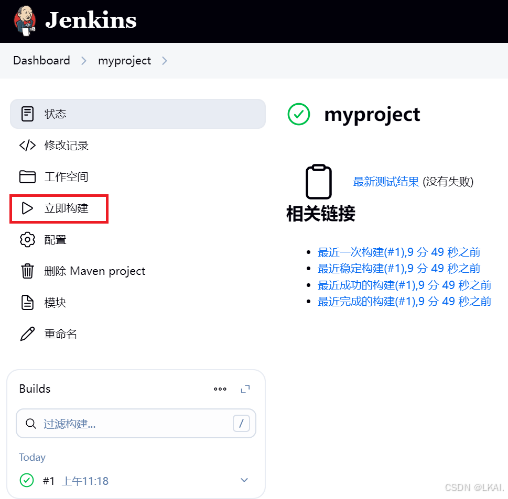508x499 pixels.
Task: Click the 工作空间 folder icon
Action: [x=27, y=177]
